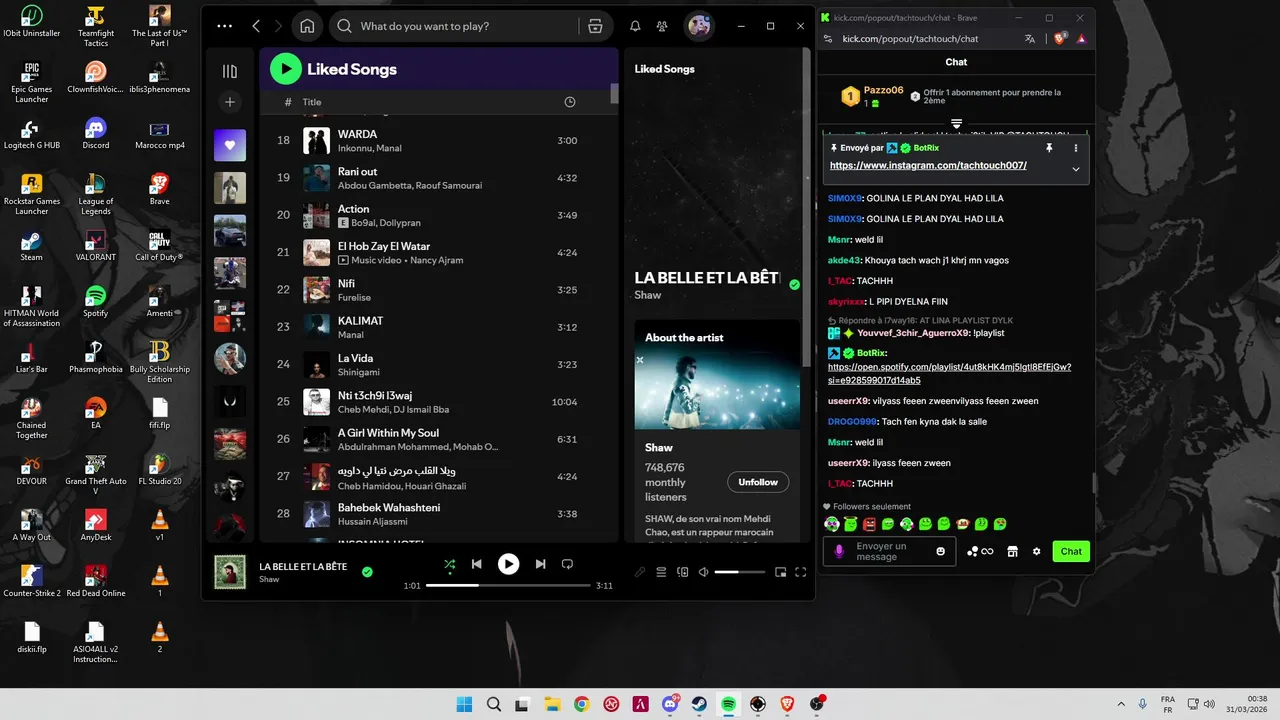
Task: Skip to next track in Spotify
Action: coord(540,564)
